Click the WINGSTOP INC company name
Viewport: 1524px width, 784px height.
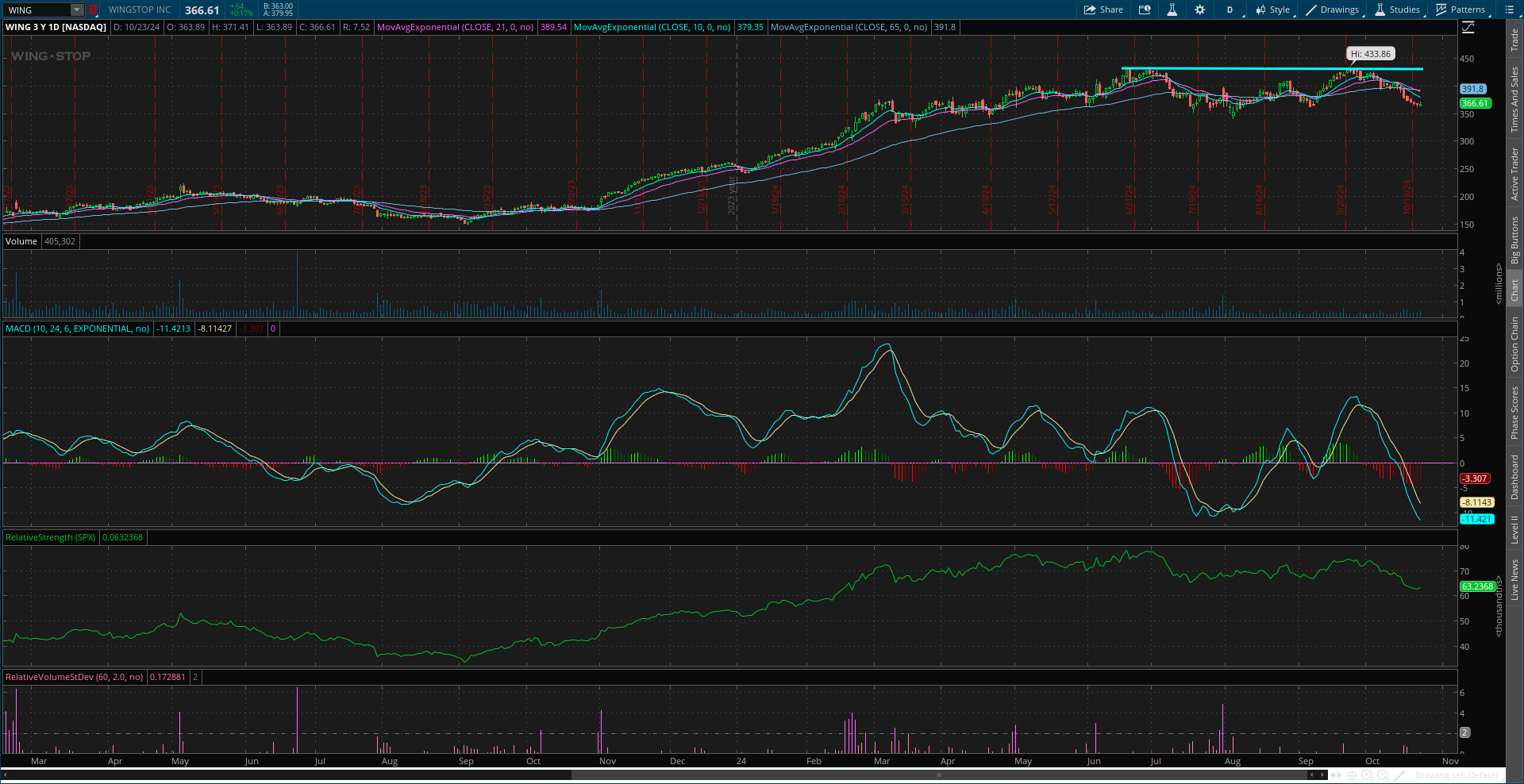coord(140,10)
